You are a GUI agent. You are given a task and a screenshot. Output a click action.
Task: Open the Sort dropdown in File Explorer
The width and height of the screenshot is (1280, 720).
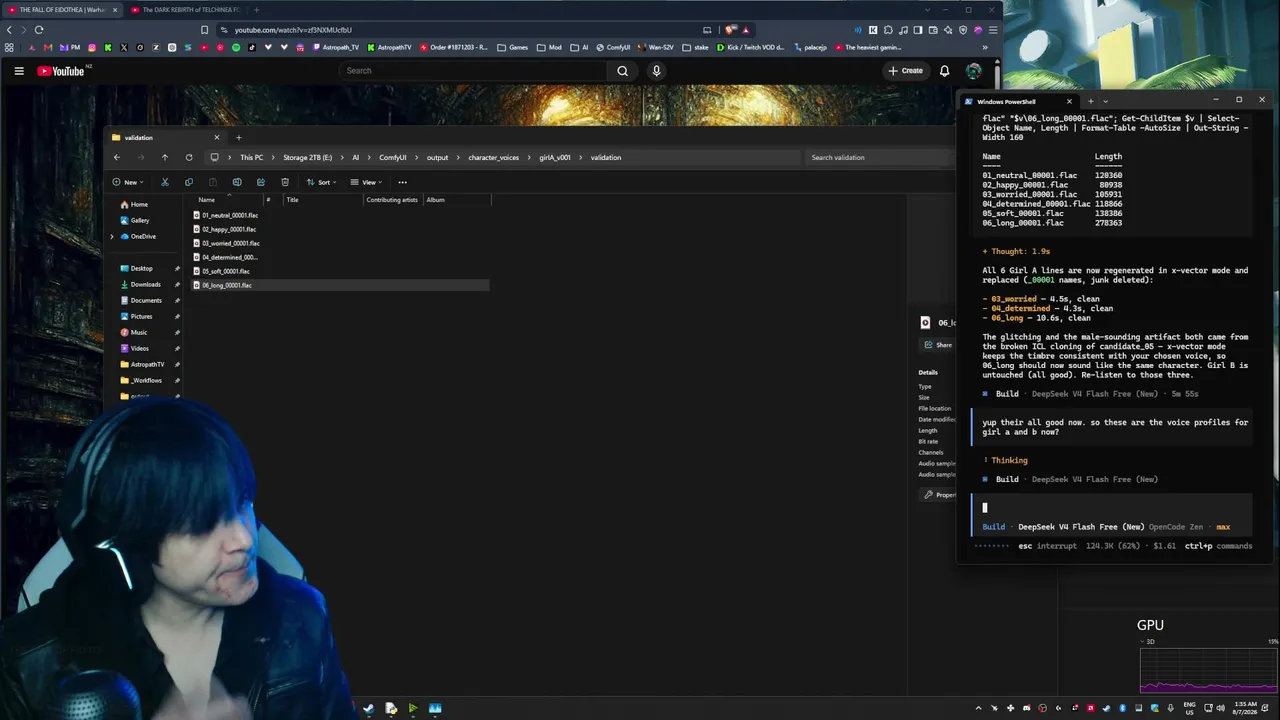click(x=320, y=182)
